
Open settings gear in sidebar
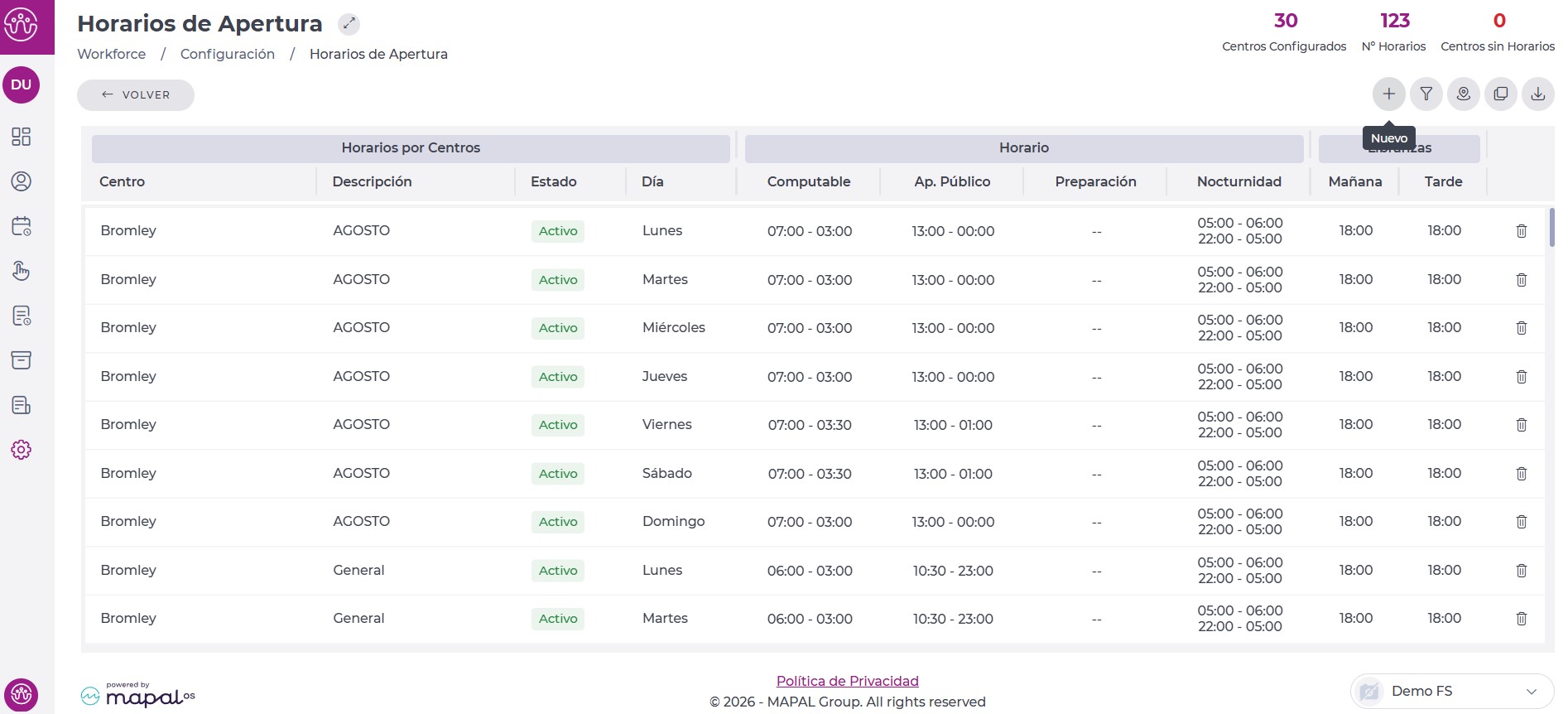coord(22,450)
